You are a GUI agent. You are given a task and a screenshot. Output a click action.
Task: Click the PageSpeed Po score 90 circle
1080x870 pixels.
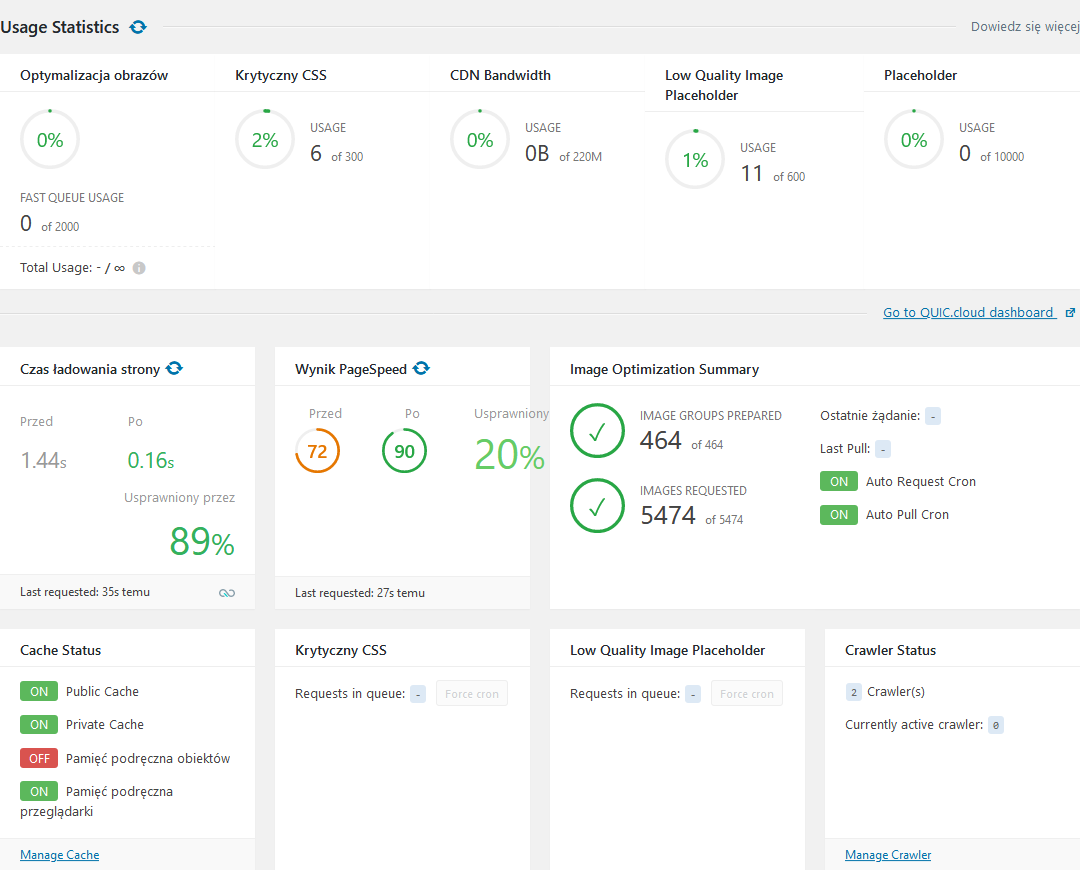(404, 451)
